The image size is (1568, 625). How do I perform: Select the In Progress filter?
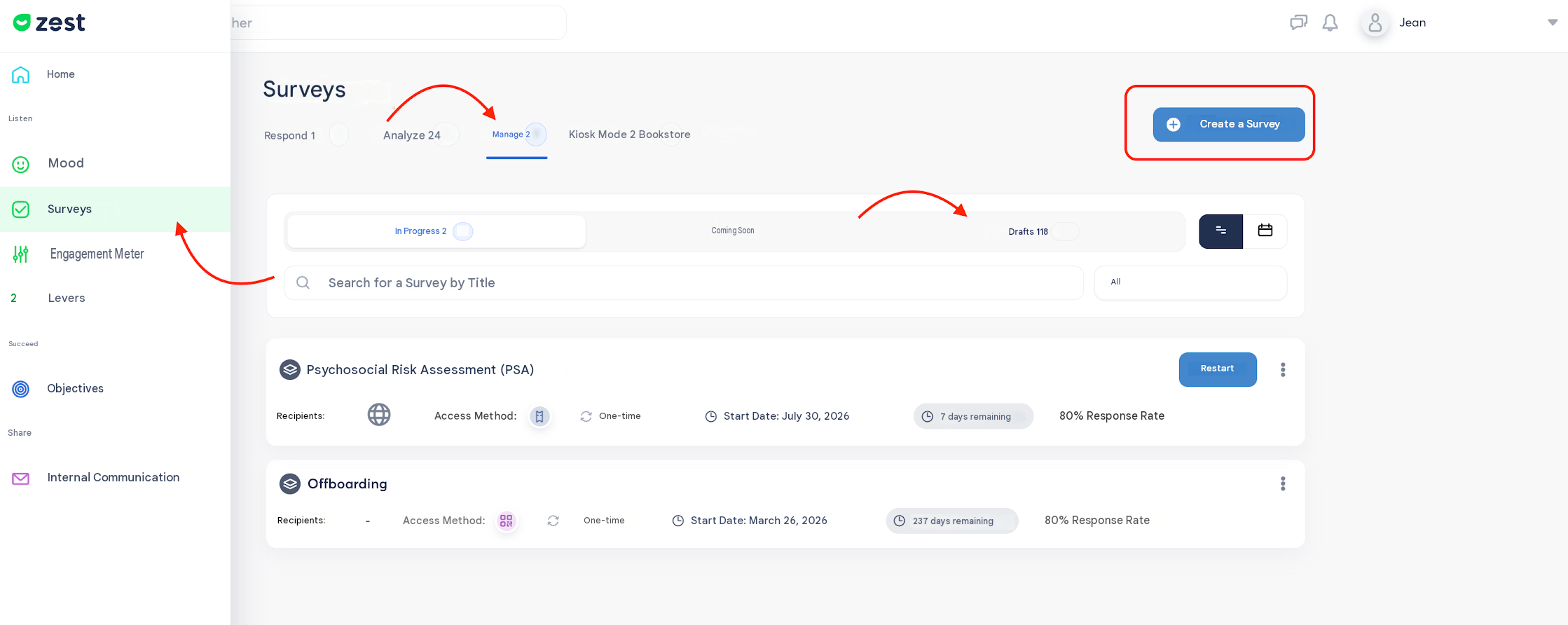(x=436, y=231)
